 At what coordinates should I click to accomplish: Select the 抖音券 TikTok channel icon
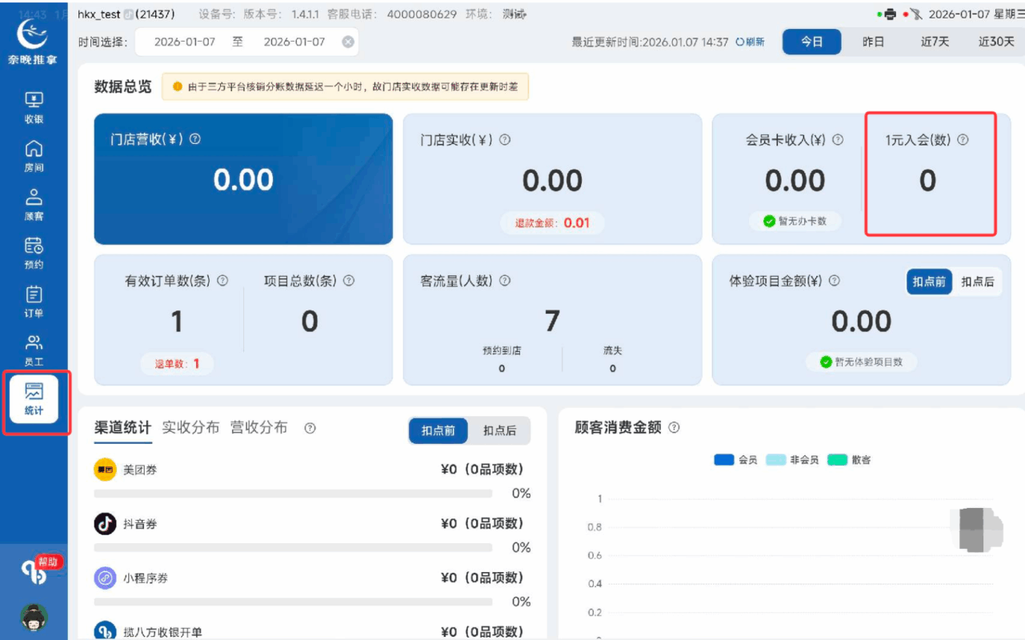pyautogui.click(x=105, y=523)
